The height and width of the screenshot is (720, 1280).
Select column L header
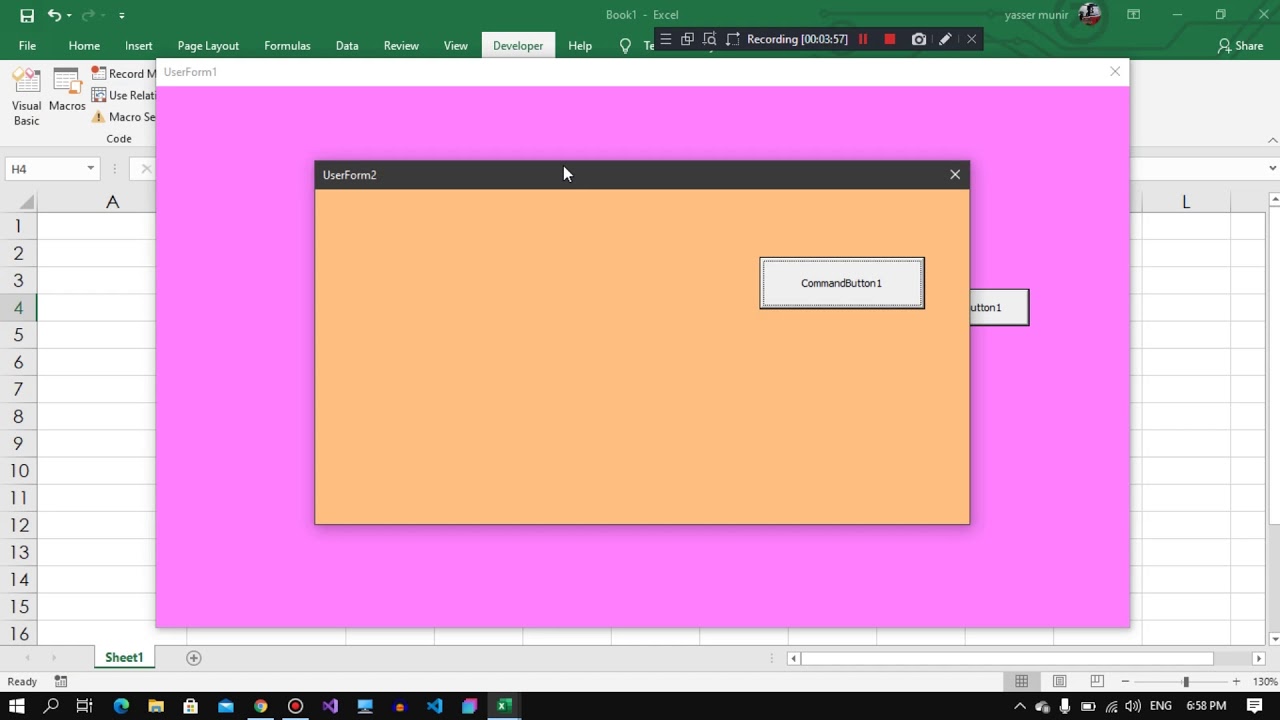coord(1186,202)
